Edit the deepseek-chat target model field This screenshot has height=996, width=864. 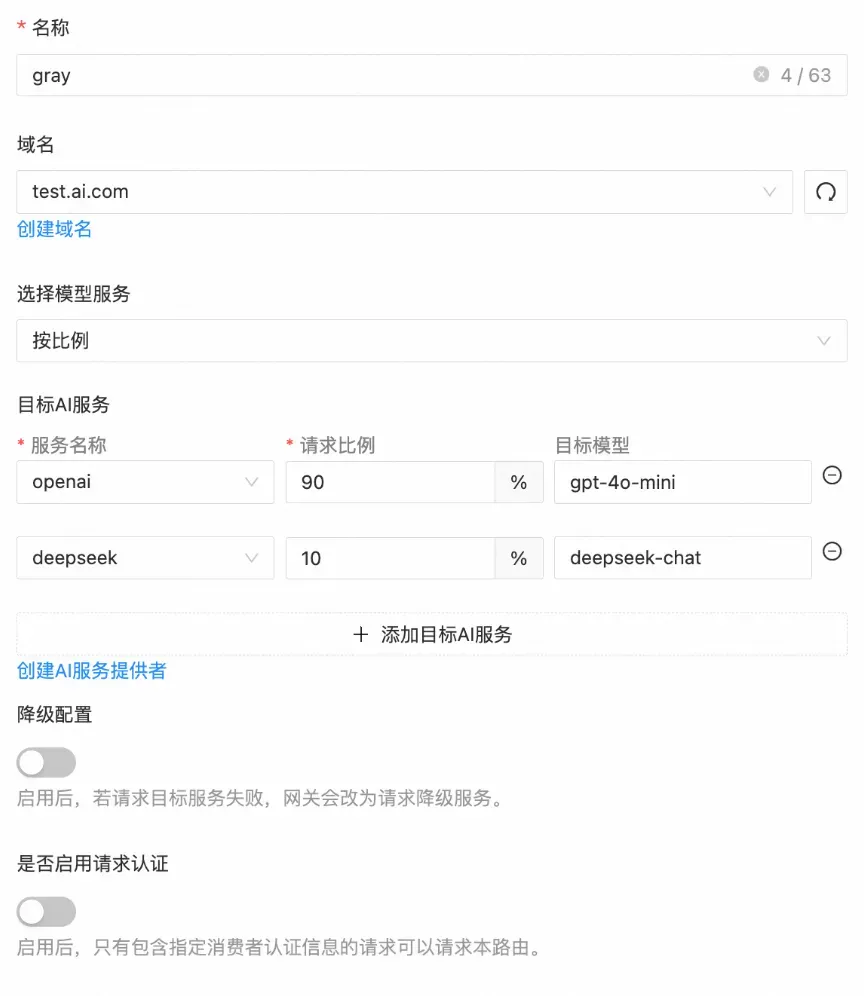[682, 558]
